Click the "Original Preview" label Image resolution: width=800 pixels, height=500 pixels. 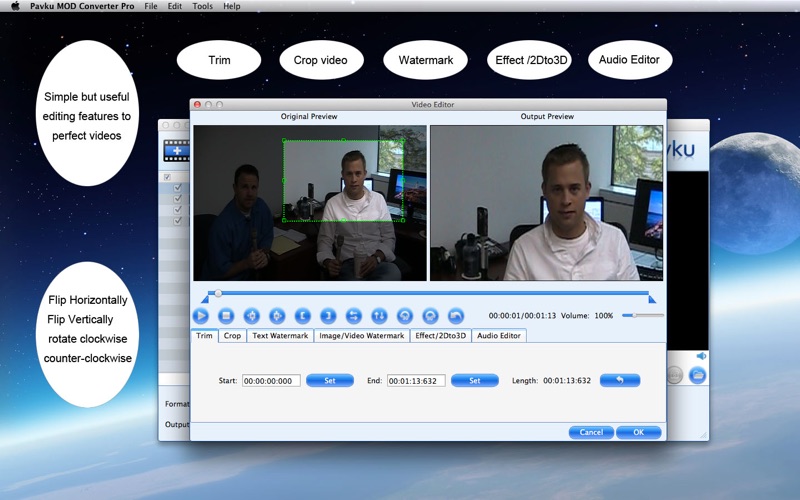[x=309, y=116]
